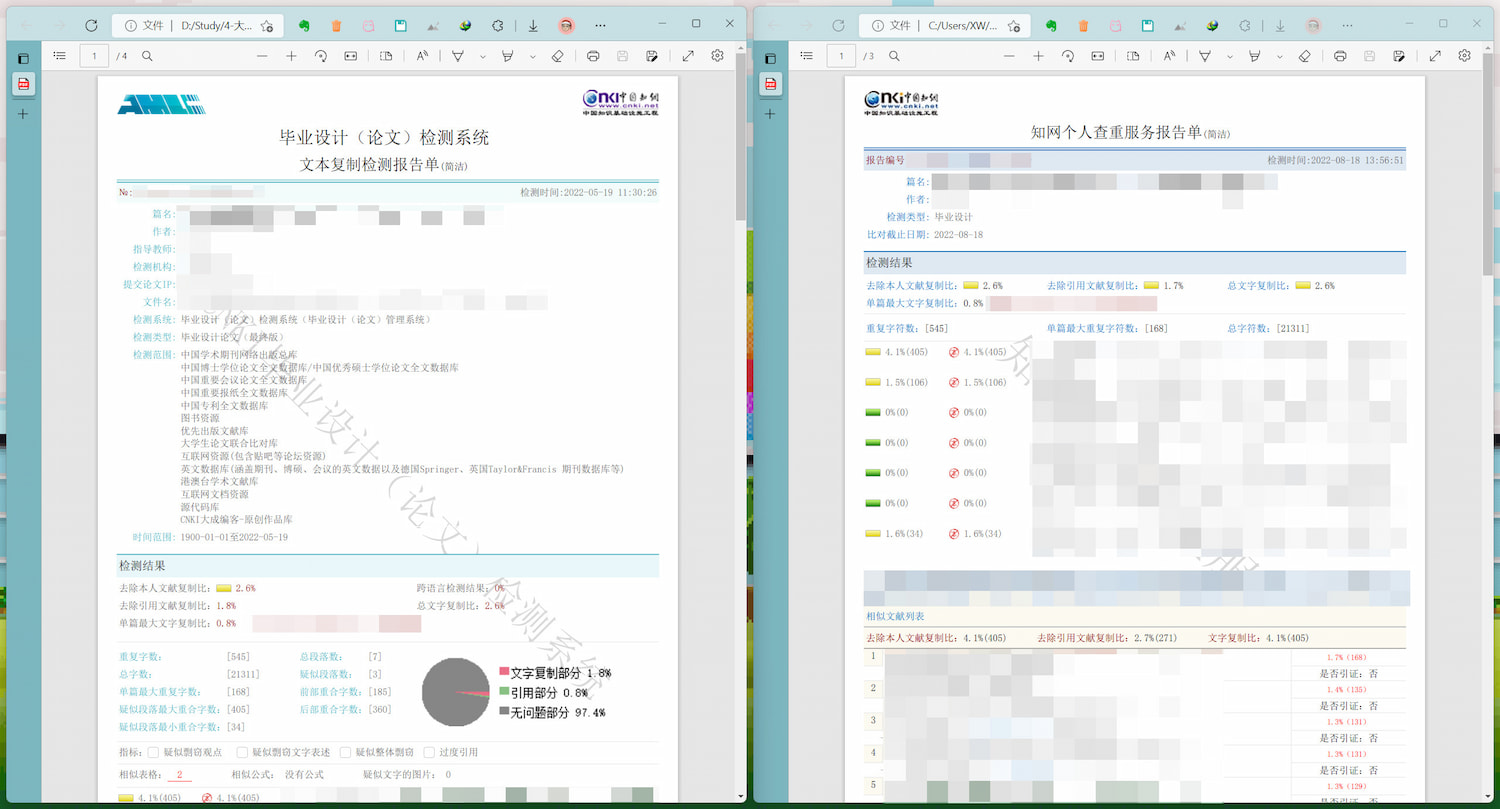The image size is (1500, 809).
Task: Rotate the left PDF page
Action: (320, 55)
